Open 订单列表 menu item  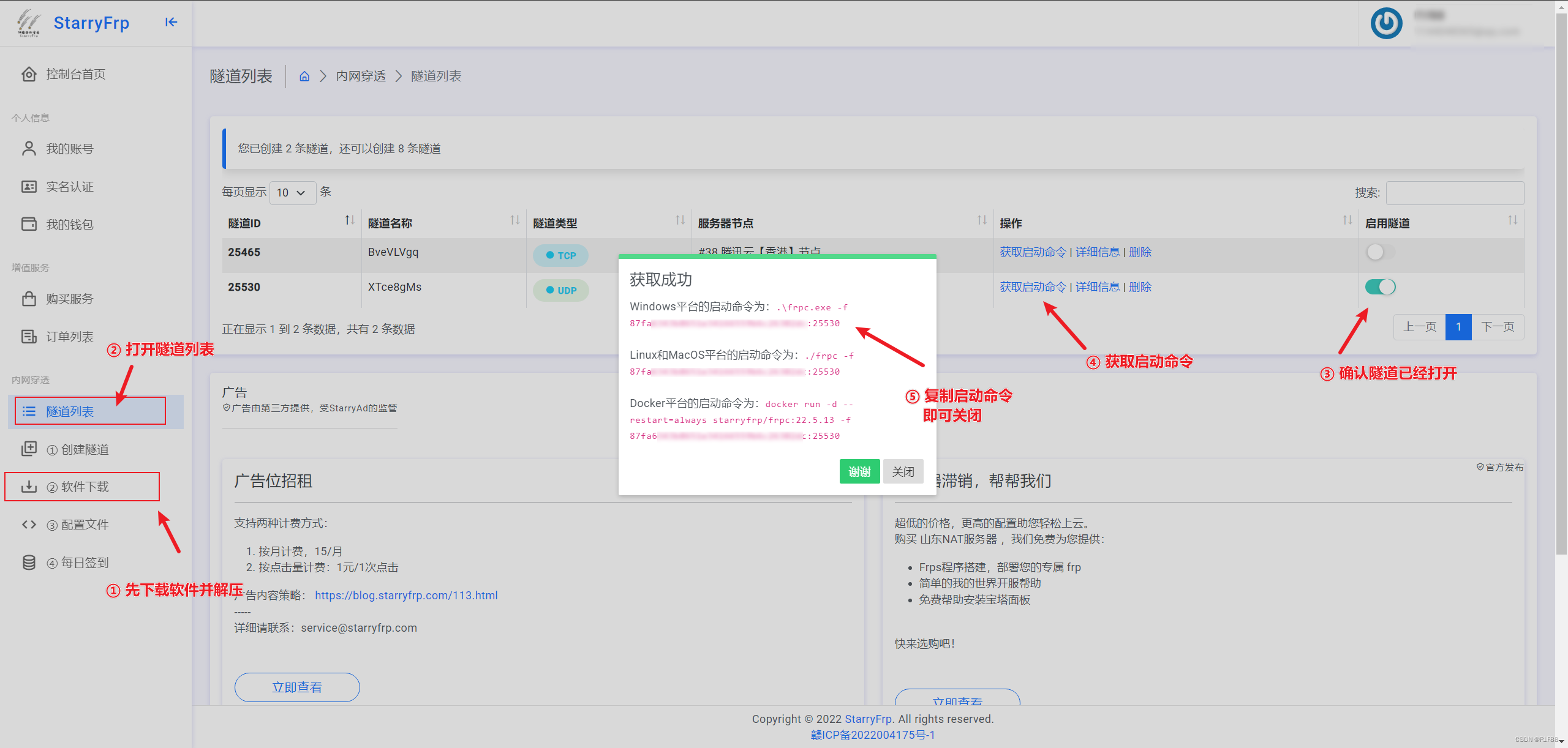[70, 337]
